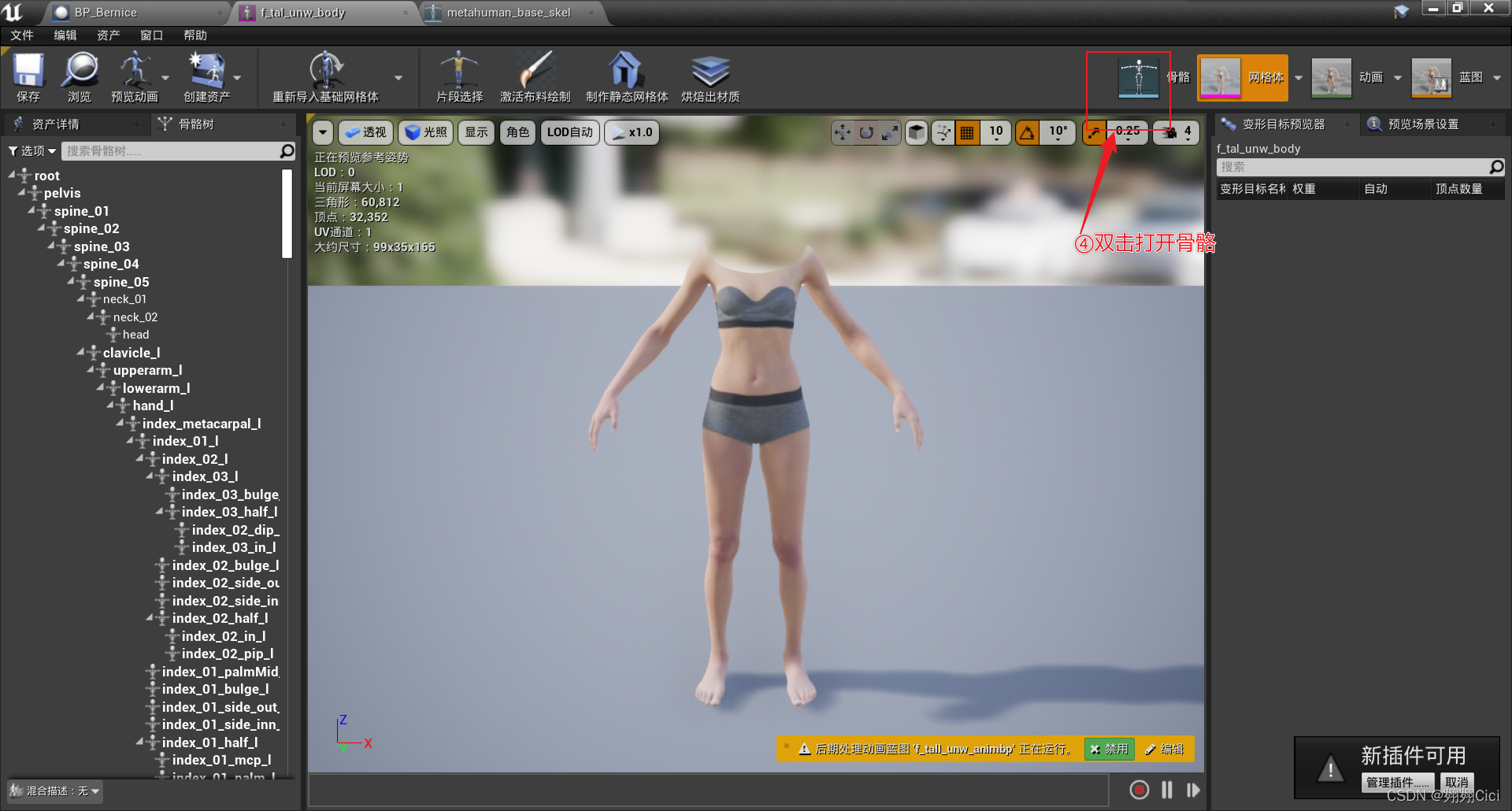1512x811 pixels.
Task: Switch to Animation (动画) editor mode
Action: pos(1347,77)
